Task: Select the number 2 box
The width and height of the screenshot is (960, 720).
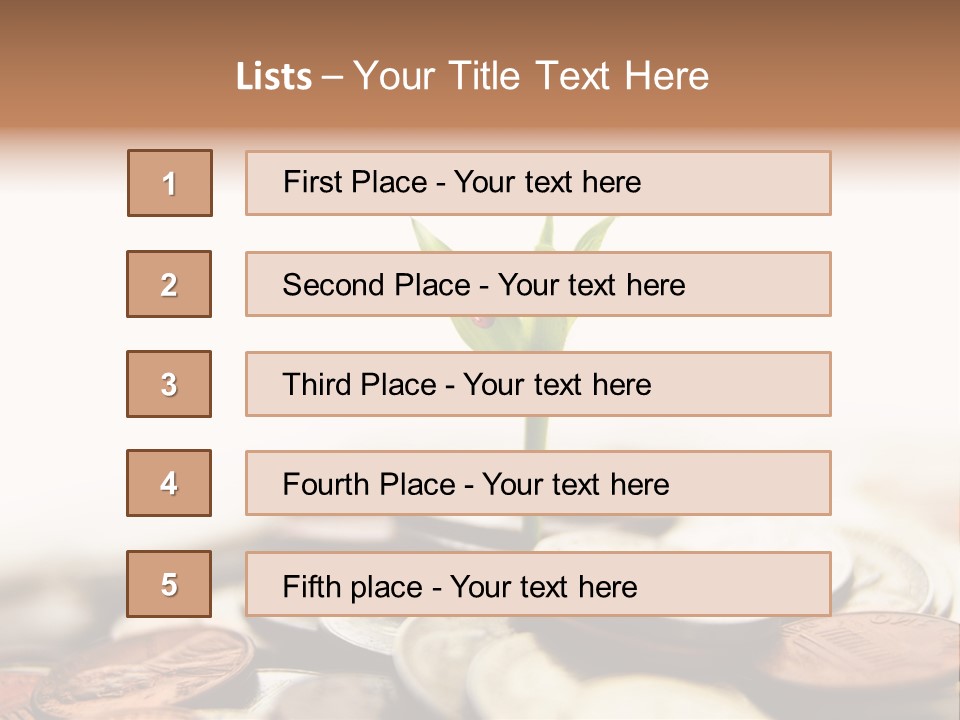Action: (x=169, y=284)
